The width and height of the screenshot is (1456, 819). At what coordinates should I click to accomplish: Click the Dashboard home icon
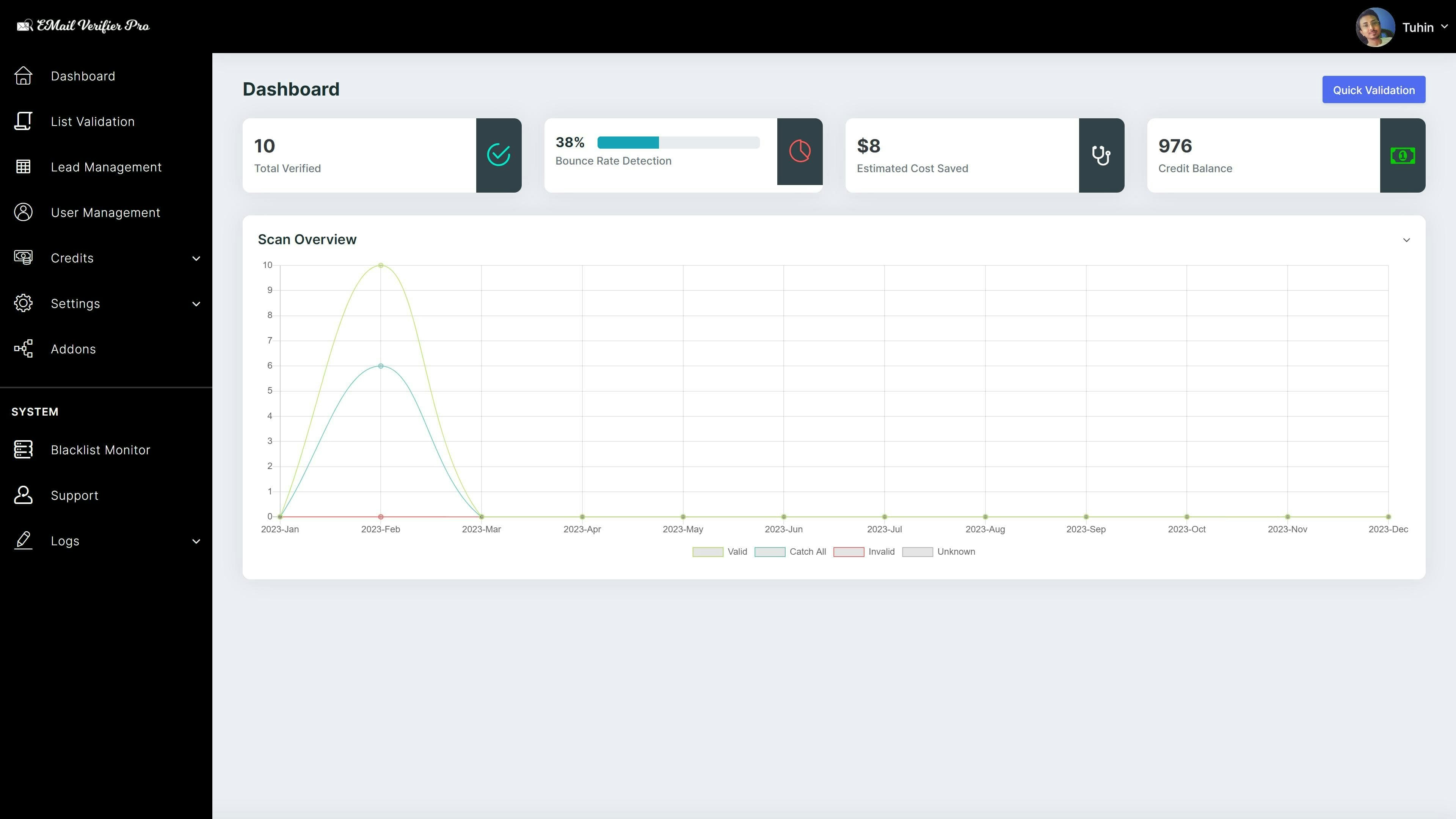pos(23,76)
